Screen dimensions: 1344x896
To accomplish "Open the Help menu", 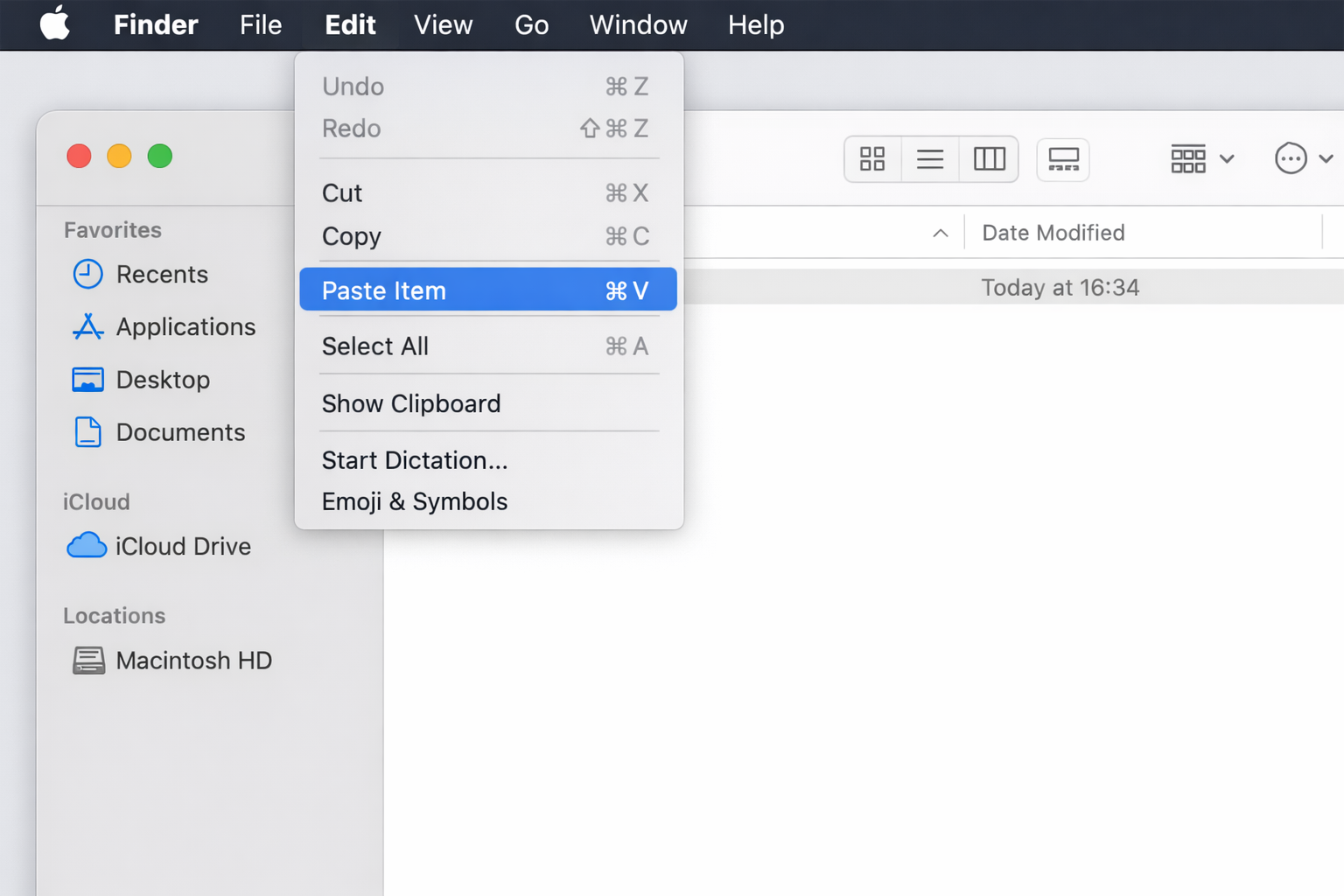I will [x=756, y=24].
